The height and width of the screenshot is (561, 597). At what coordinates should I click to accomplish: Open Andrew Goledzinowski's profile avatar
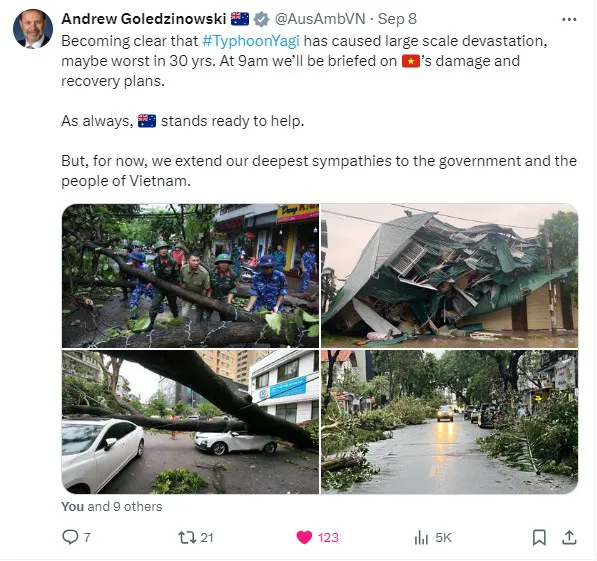coord(33,29)
